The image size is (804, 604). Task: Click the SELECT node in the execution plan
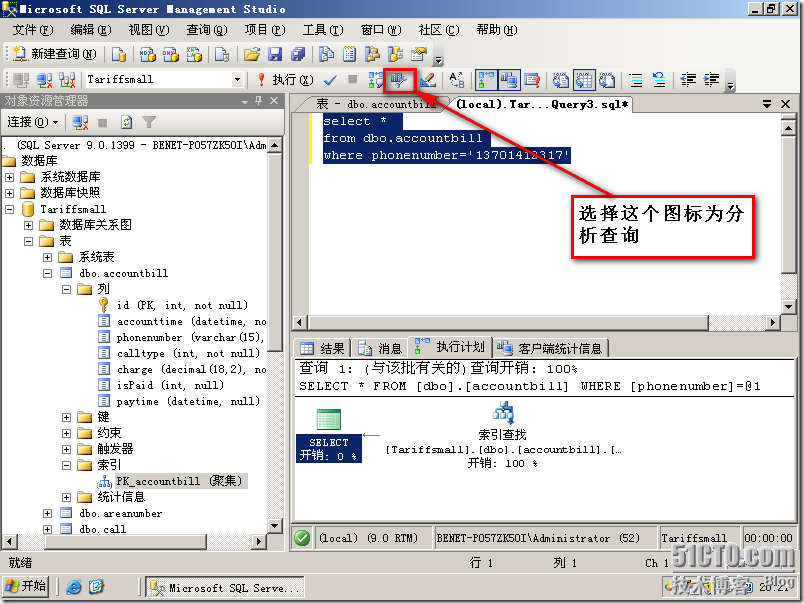pyautogui.click(x=329, y=436)
